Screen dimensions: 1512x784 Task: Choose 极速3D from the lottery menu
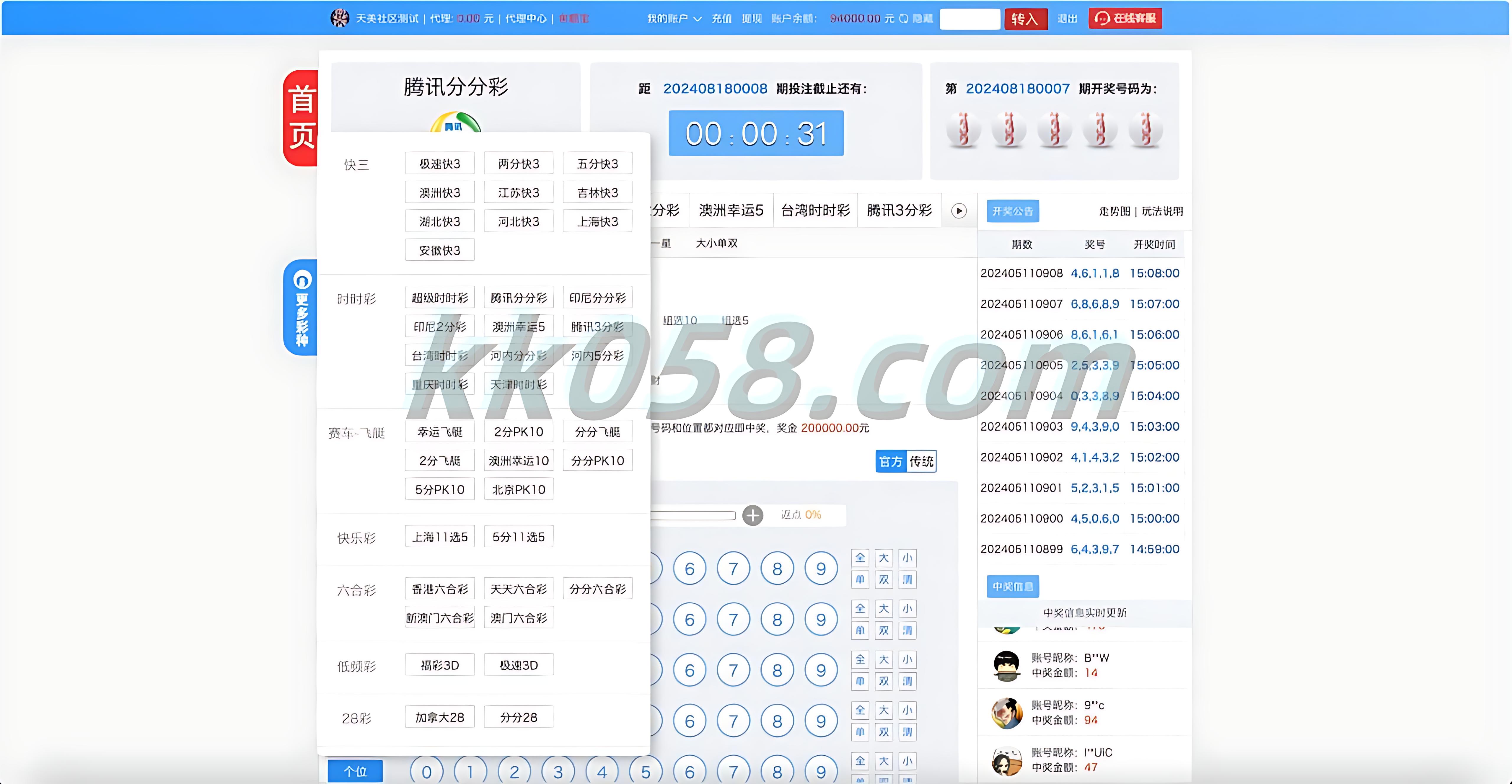[518, 665]
